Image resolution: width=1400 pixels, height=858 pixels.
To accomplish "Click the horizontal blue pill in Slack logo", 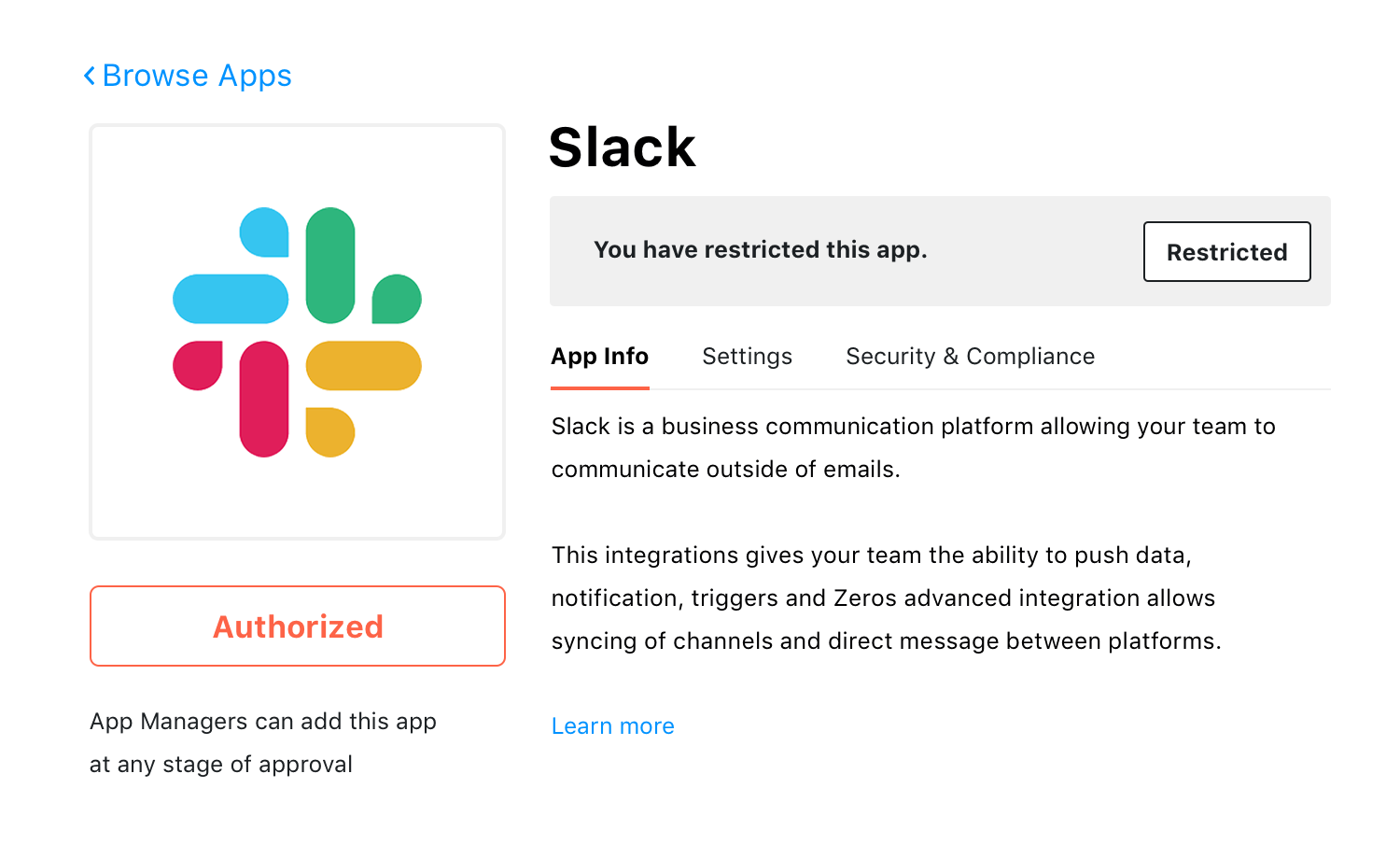I will coord(231,299).
